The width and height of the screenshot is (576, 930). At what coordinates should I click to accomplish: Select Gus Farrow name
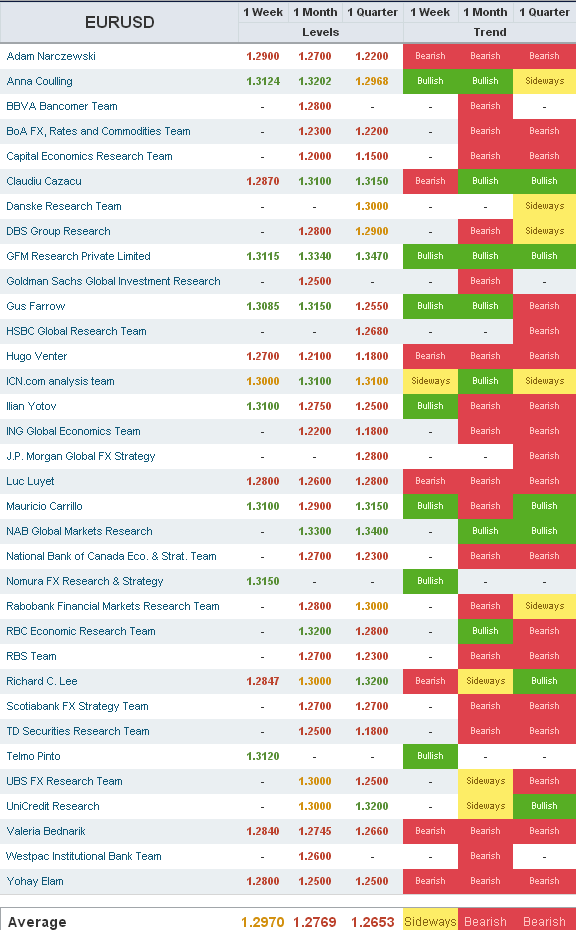click(x=36, y=306)
